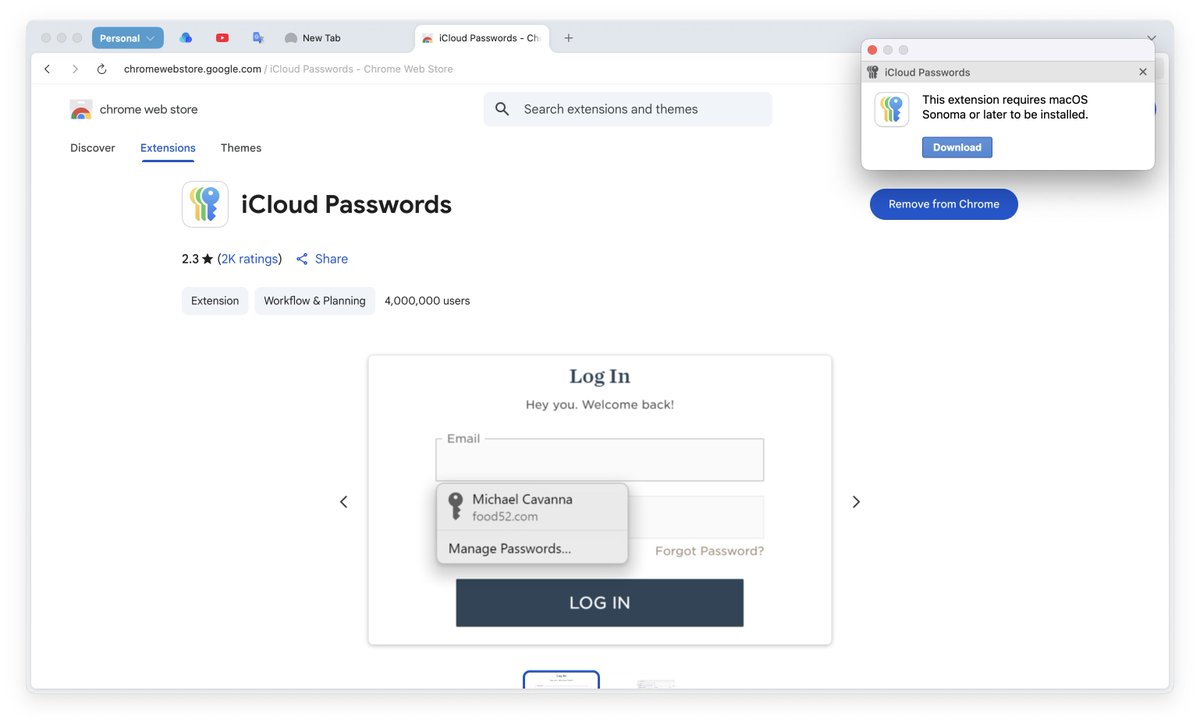Click the iCloud Passwords extension icon

pos(205,204)
